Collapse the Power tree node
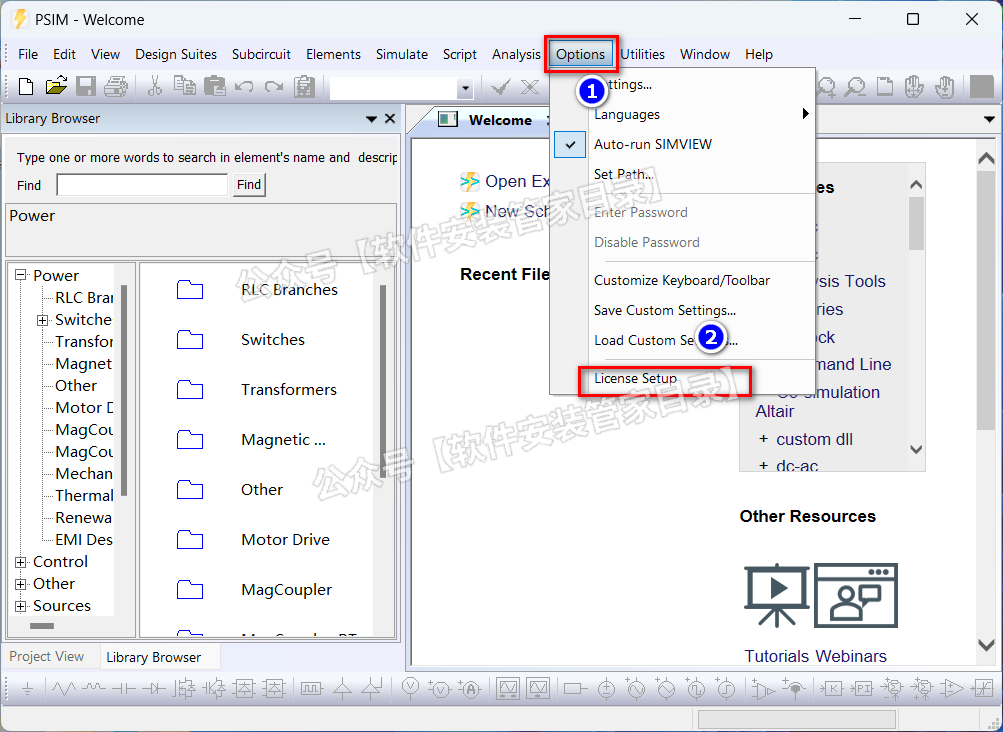Viewport: 1003px width, 732px height. (x=21, y=274)
